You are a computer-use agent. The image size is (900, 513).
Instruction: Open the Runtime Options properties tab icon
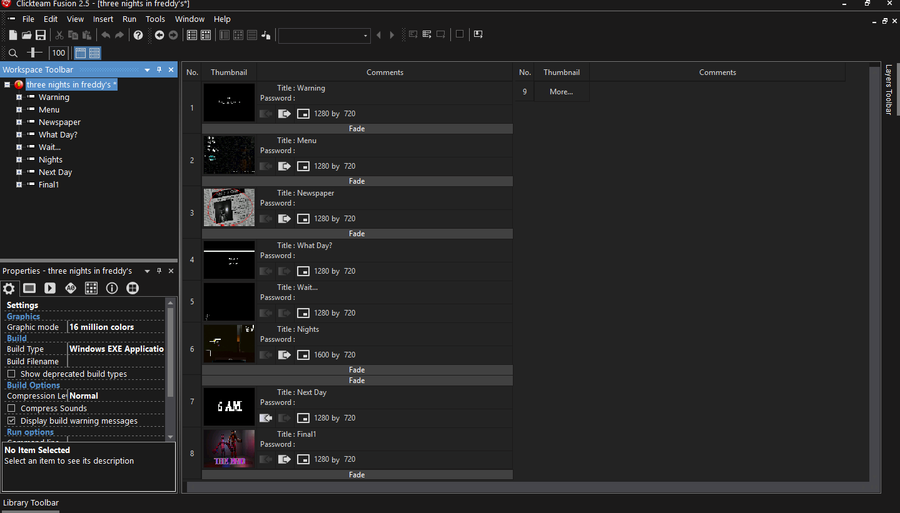50,288
